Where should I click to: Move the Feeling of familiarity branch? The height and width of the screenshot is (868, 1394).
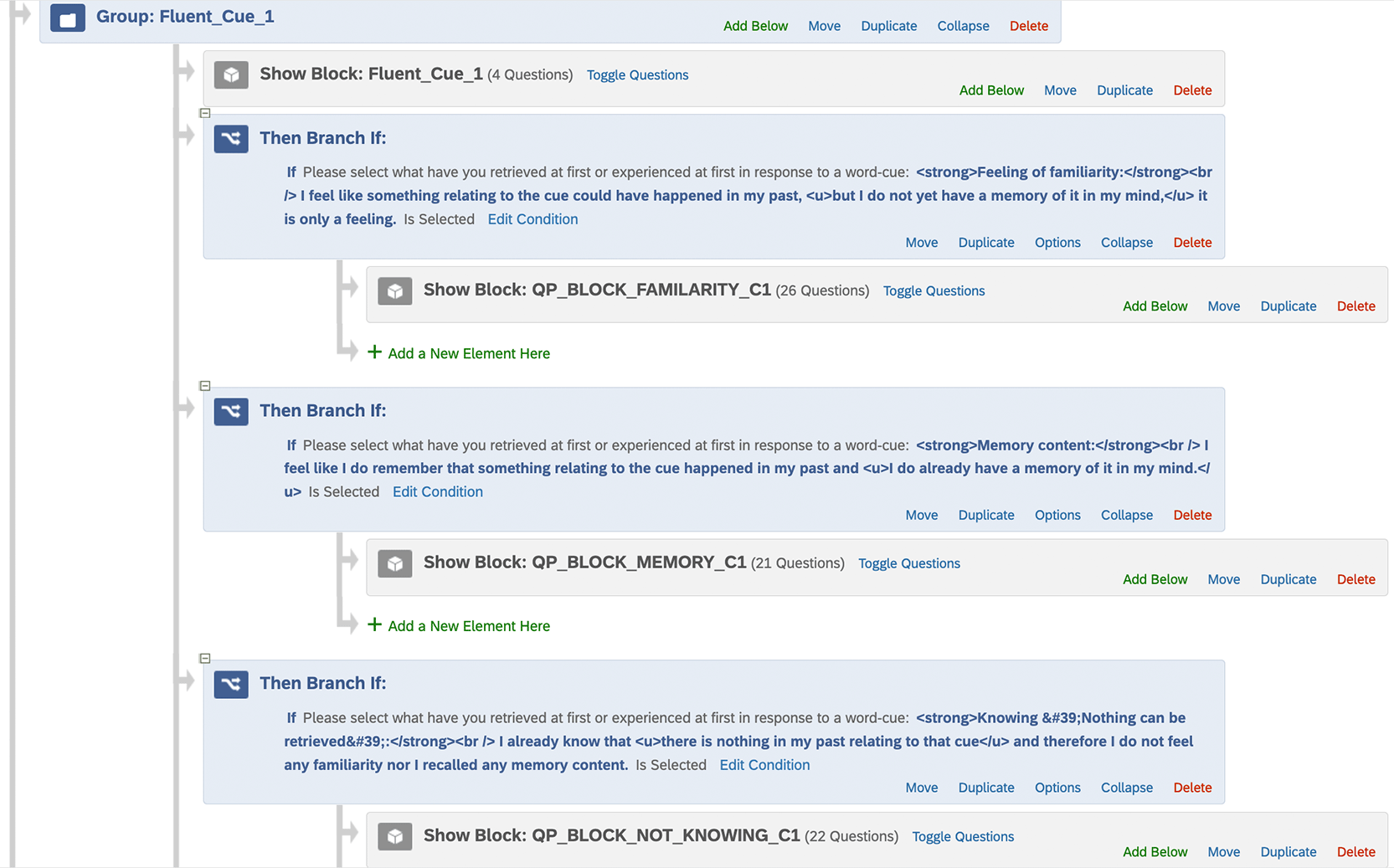(921, 243)
